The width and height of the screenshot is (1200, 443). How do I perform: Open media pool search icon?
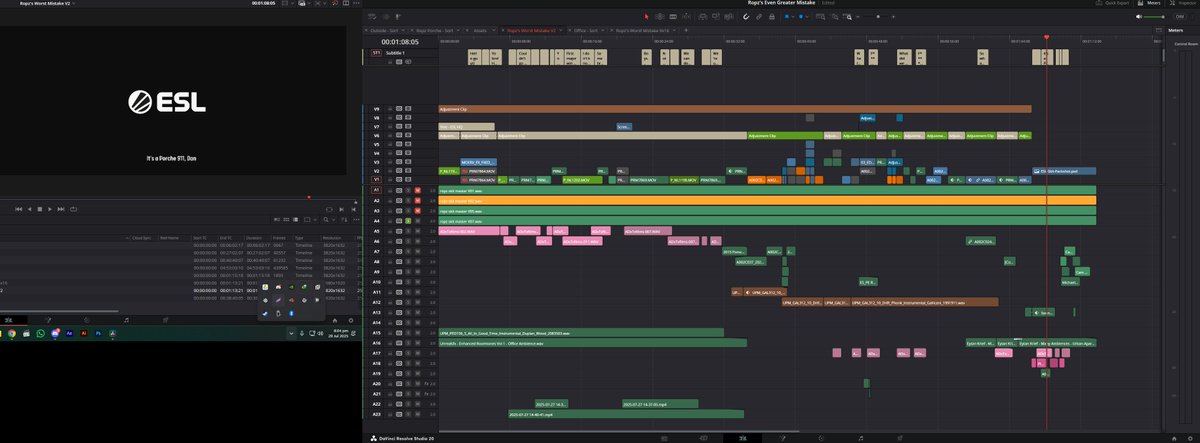click(x=326, y=220)
